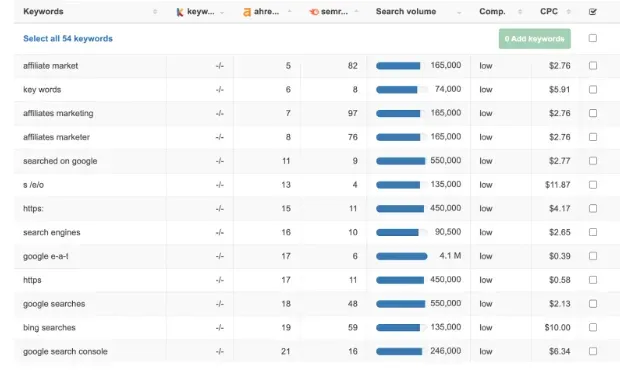This screenshot has height=371, width=620.
Task: Click the Semrush logo icon in column header
Action: tap(314, 12)
